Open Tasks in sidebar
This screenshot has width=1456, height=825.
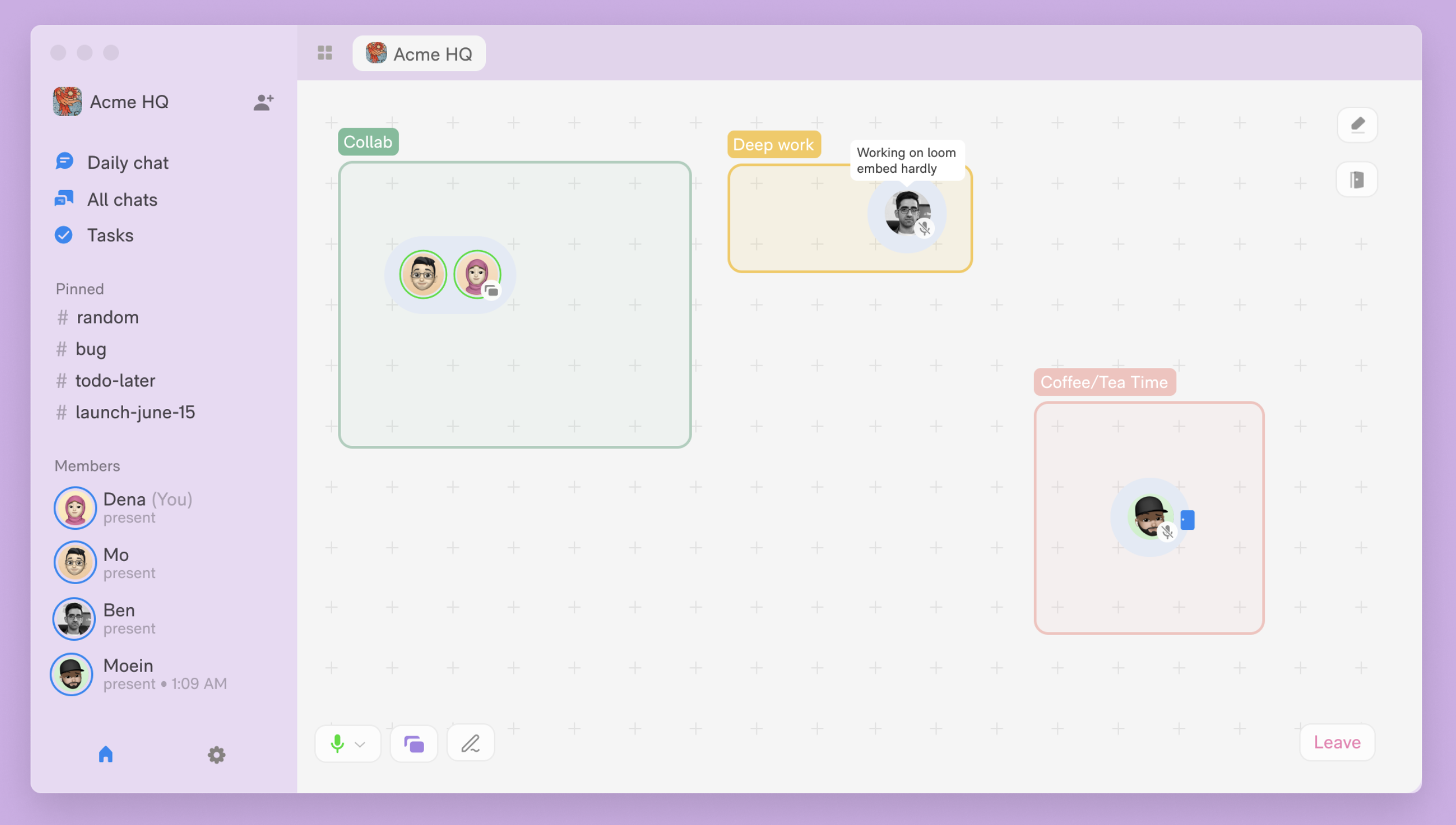110,235
